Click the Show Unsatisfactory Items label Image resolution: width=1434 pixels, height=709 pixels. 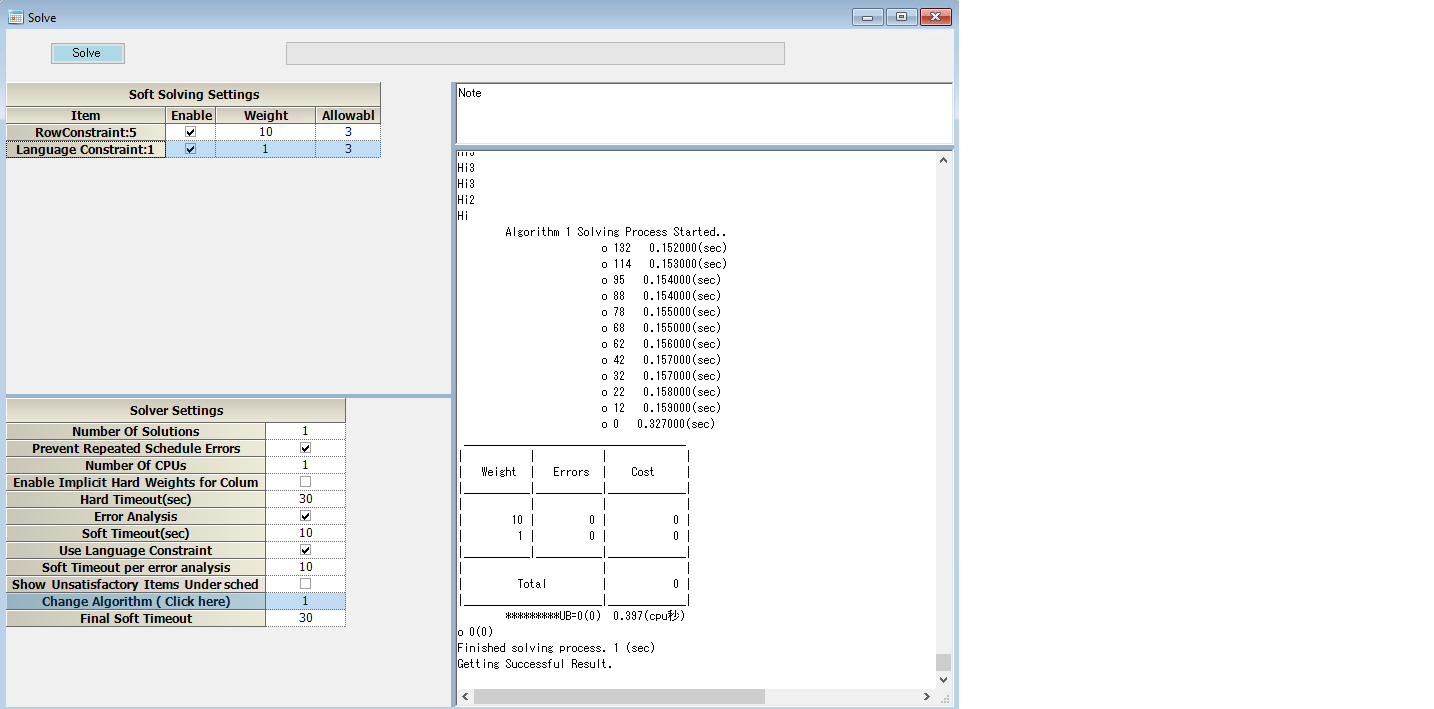pyautogui.click(x=136, y=585)
